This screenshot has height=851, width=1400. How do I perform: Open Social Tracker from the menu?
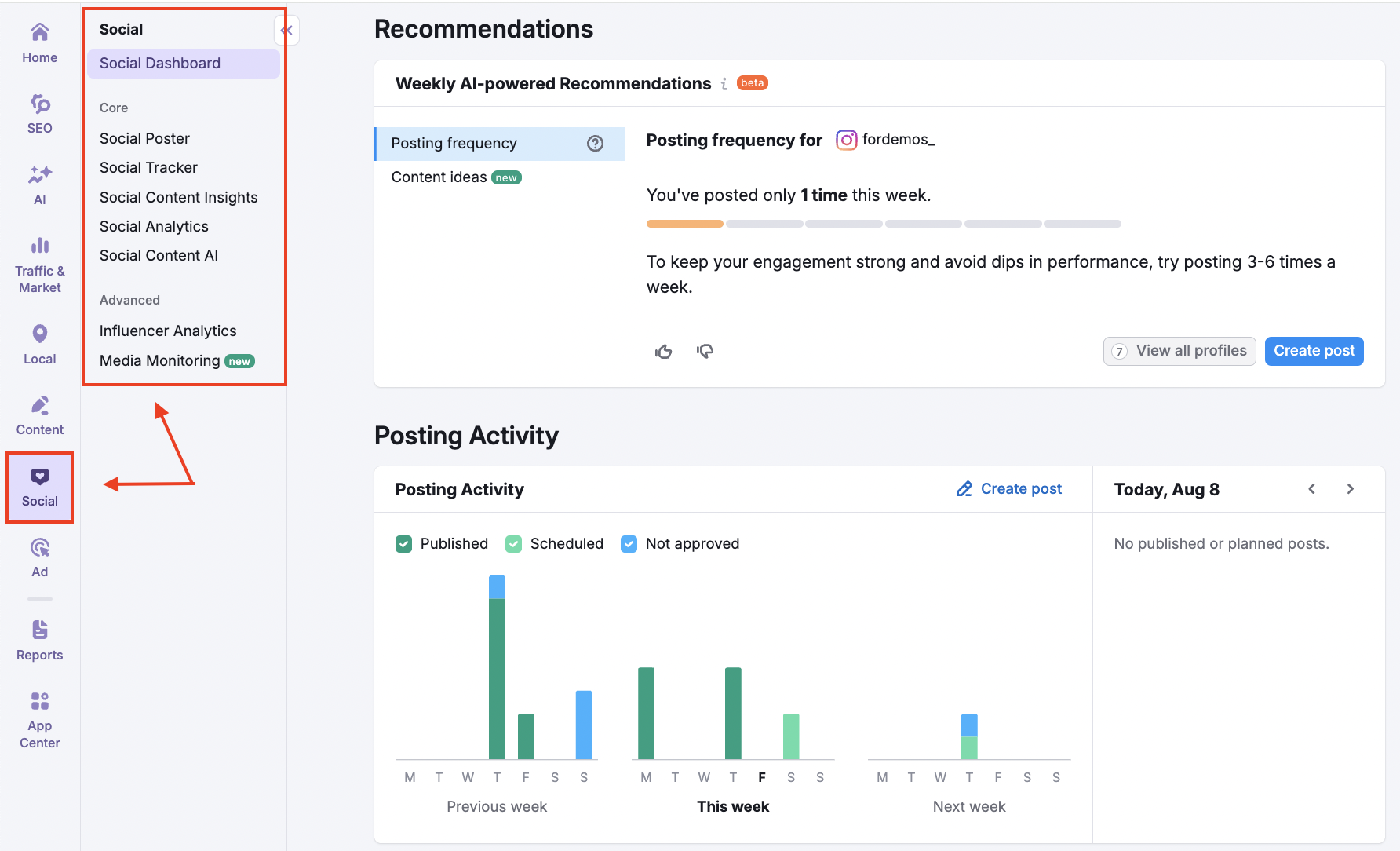148,167
